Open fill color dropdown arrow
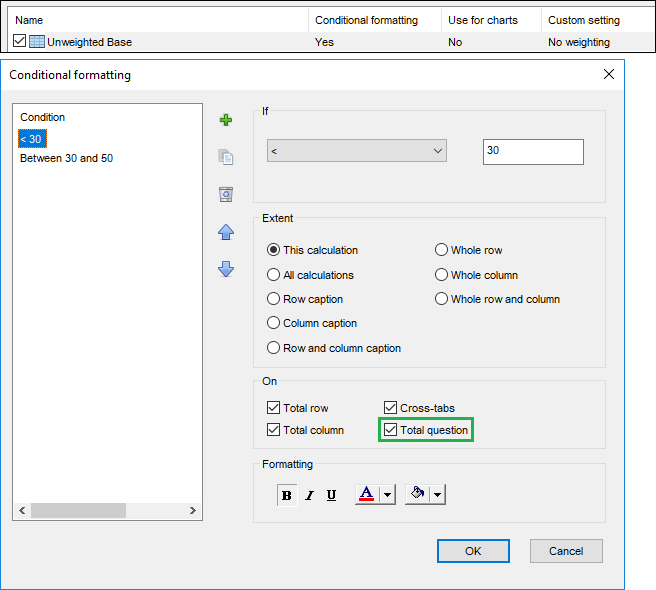 pyautogui.click(x=437, y=495)
